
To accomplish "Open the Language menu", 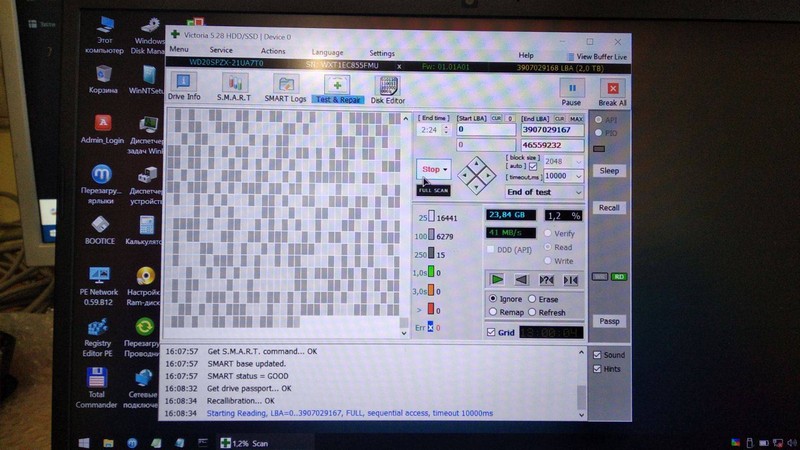I will tap(327, 52).
